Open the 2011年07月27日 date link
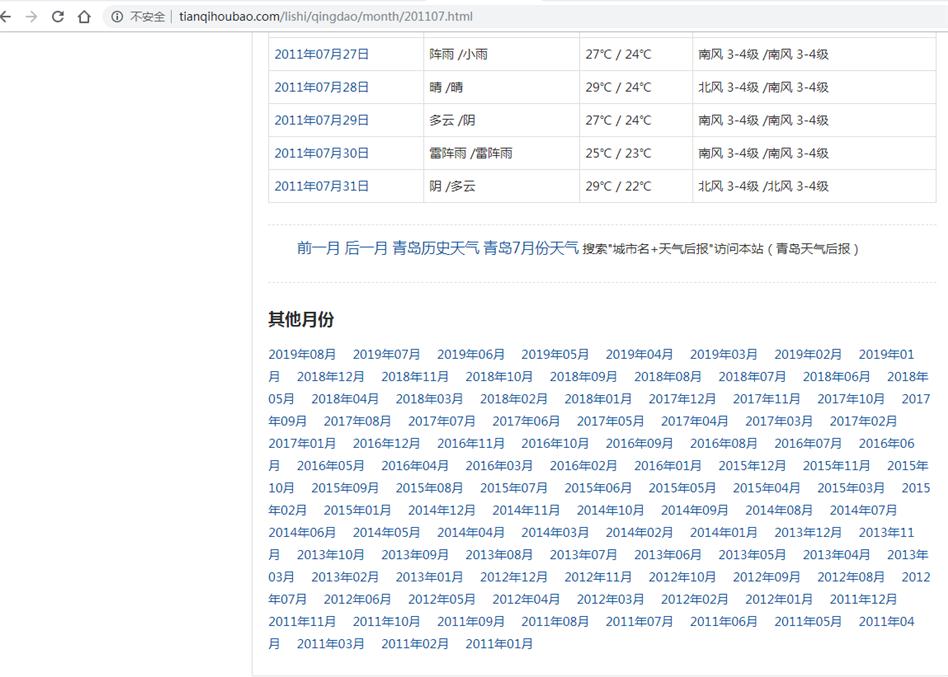The width and height of the screenshot is (948, 677). (x=322, y=54)
